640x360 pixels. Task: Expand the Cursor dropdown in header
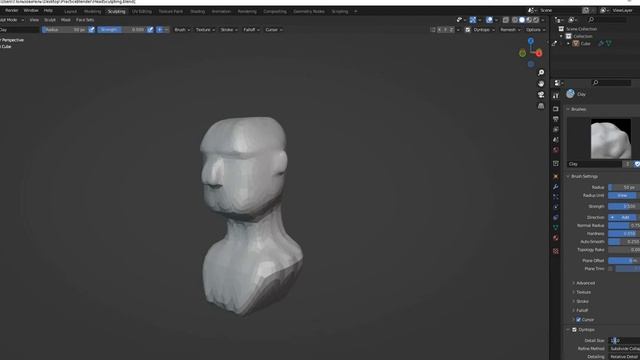click(273, 30)
